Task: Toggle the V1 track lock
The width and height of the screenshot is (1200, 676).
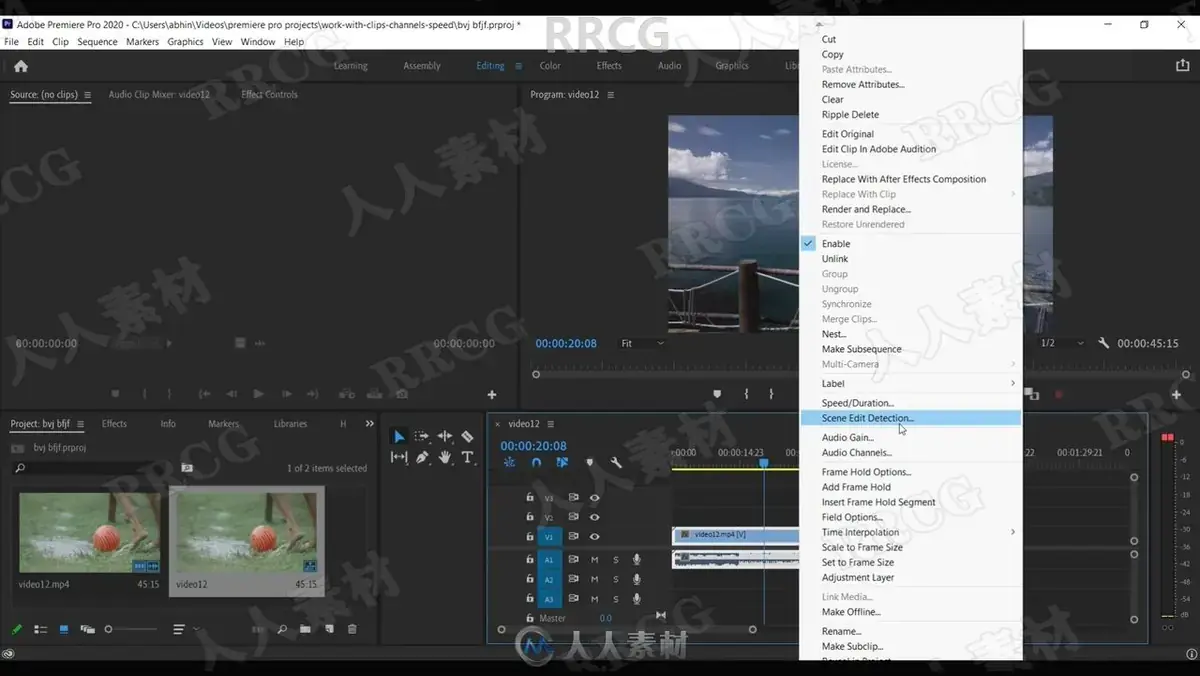Action: [530, 537]
